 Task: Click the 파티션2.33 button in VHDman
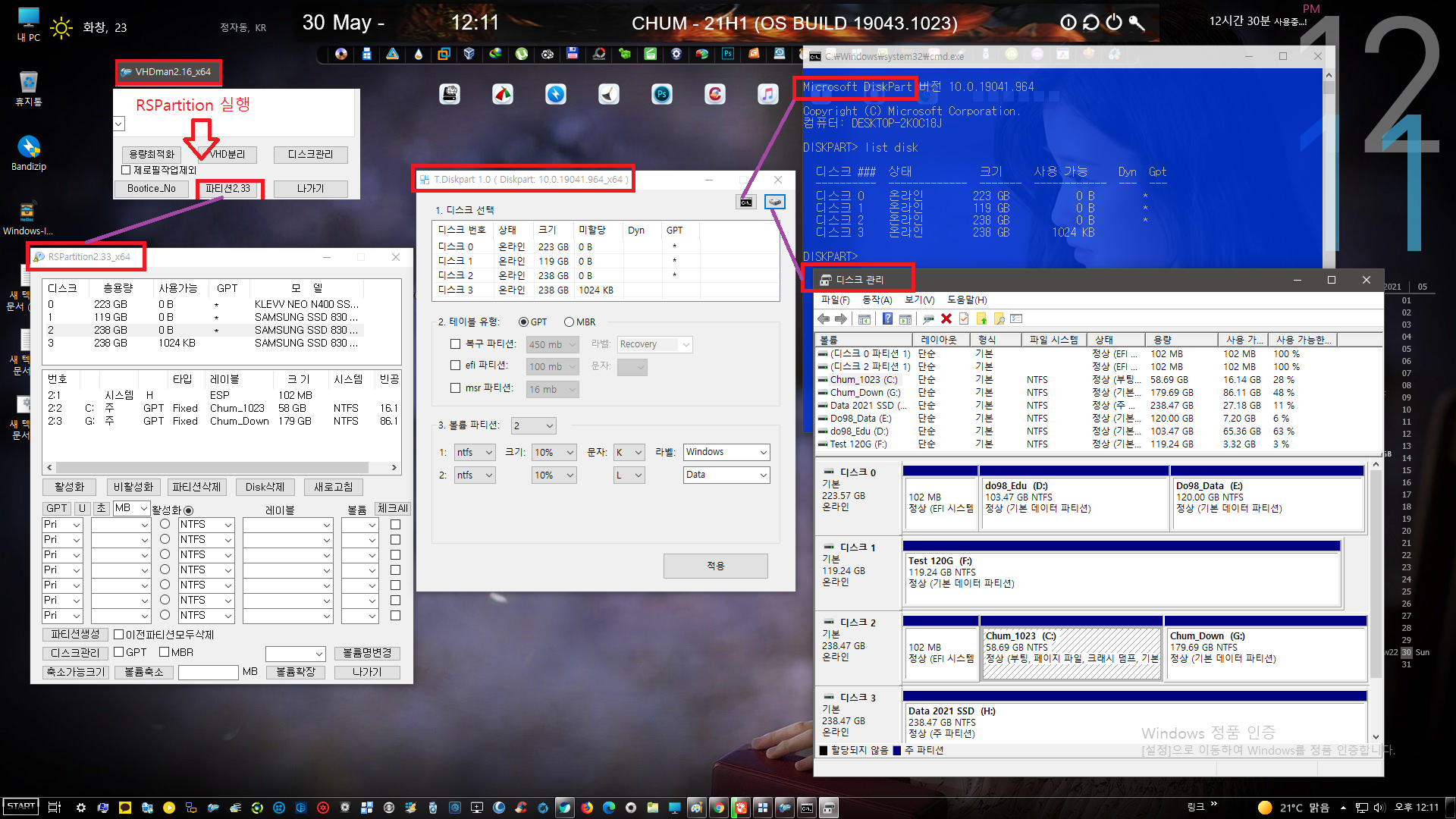click(227, 189)
